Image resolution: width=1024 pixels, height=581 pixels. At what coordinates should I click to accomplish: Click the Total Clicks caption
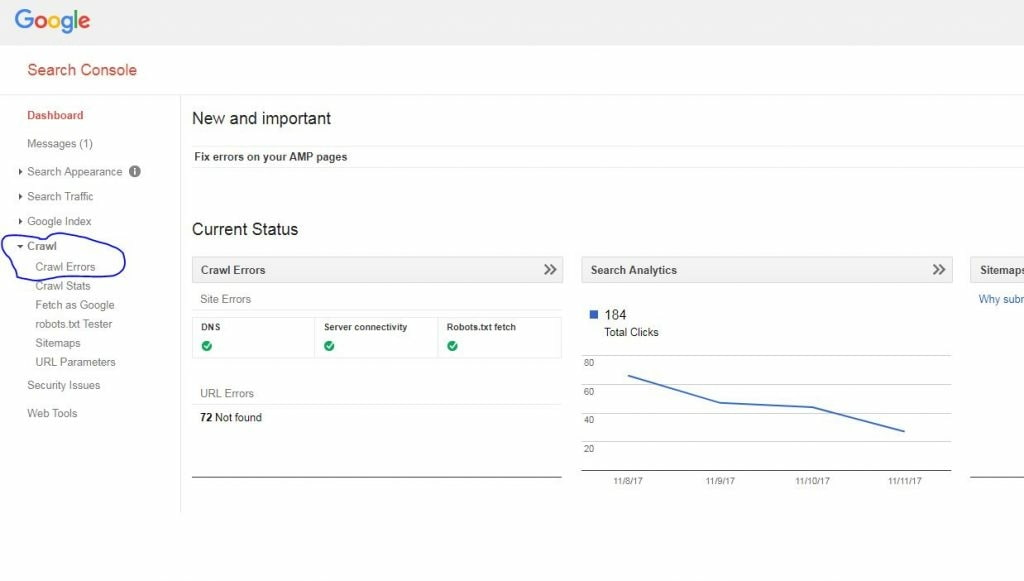click(631, 332)
